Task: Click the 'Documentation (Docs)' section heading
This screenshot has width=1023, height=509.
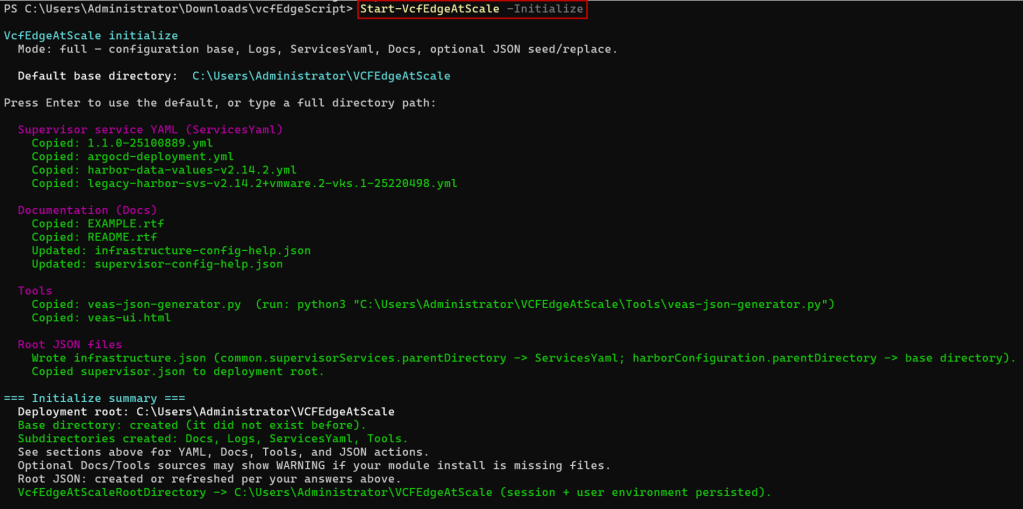Action: pyautogui.click(x=87, y=210)
